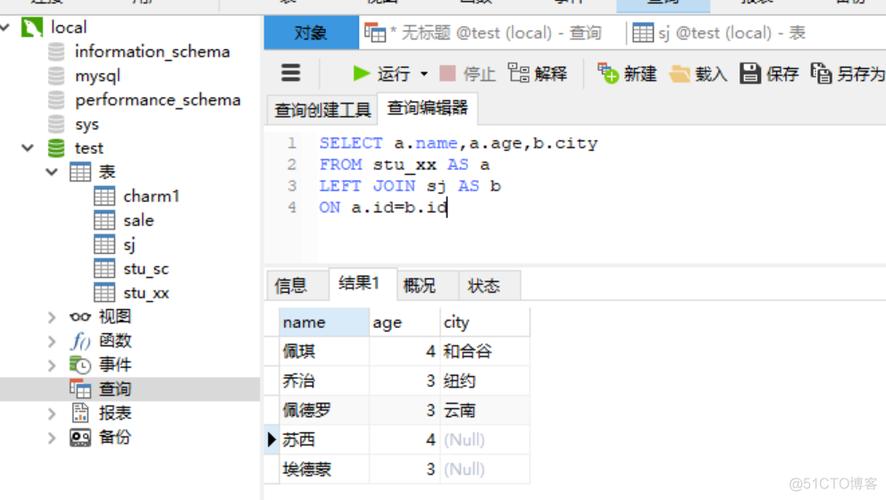
Task: Click the Explain (解释) toolbar button
Action: (537, 73)
